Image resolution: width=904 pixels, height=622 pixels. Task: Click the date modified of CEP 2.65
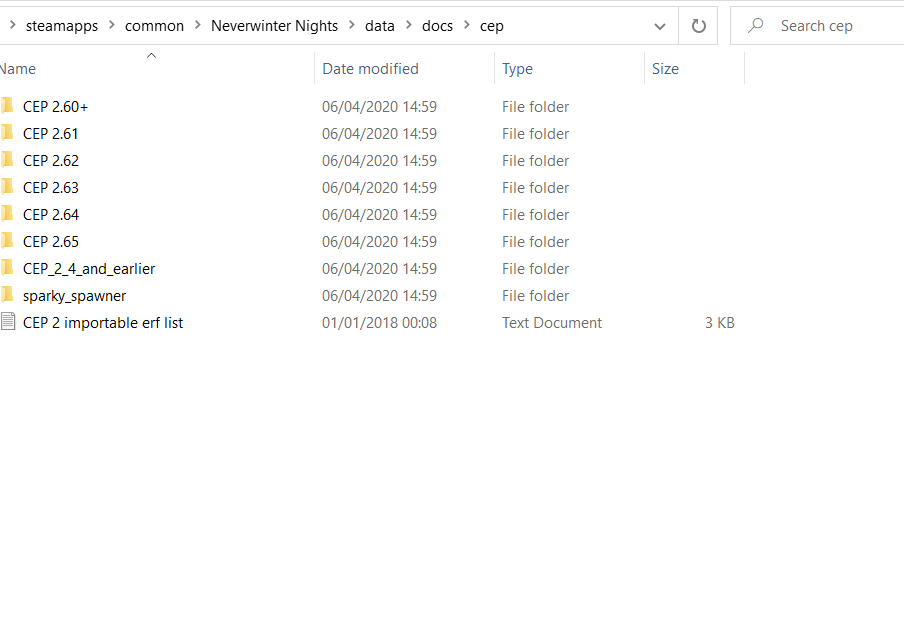(x=379, y=242)
